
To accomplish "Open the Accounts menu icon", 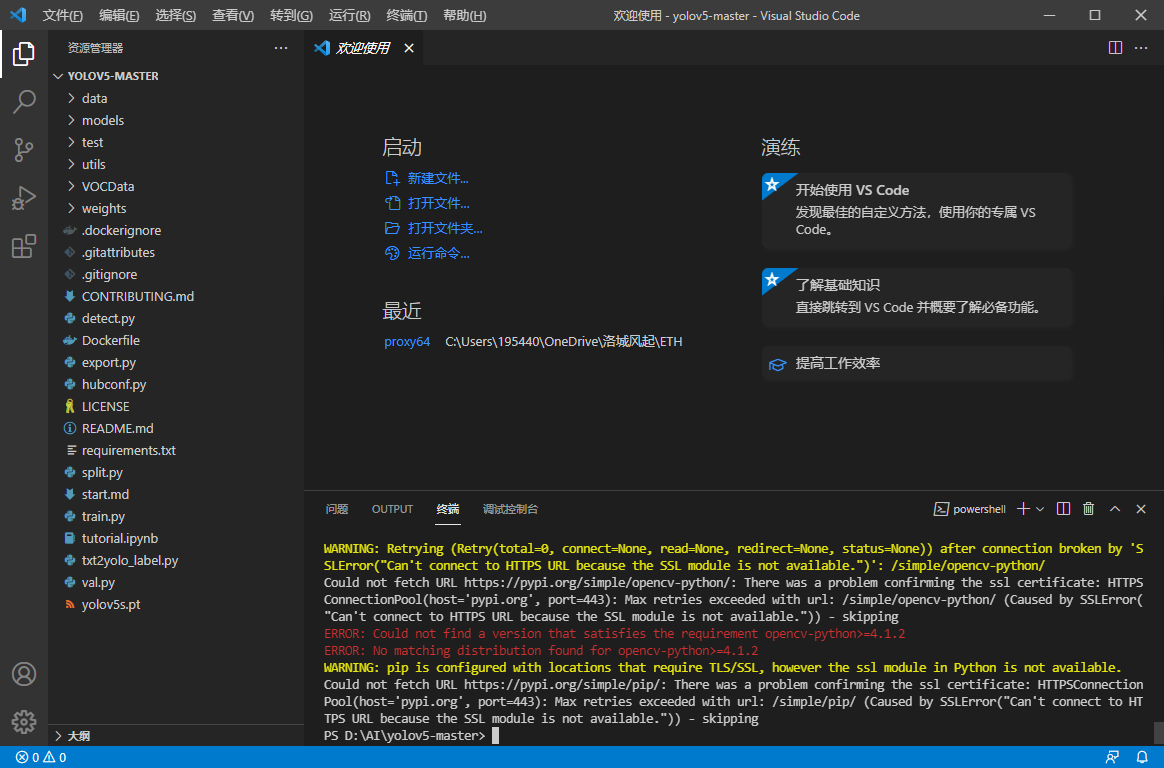I will pos(24,674).
